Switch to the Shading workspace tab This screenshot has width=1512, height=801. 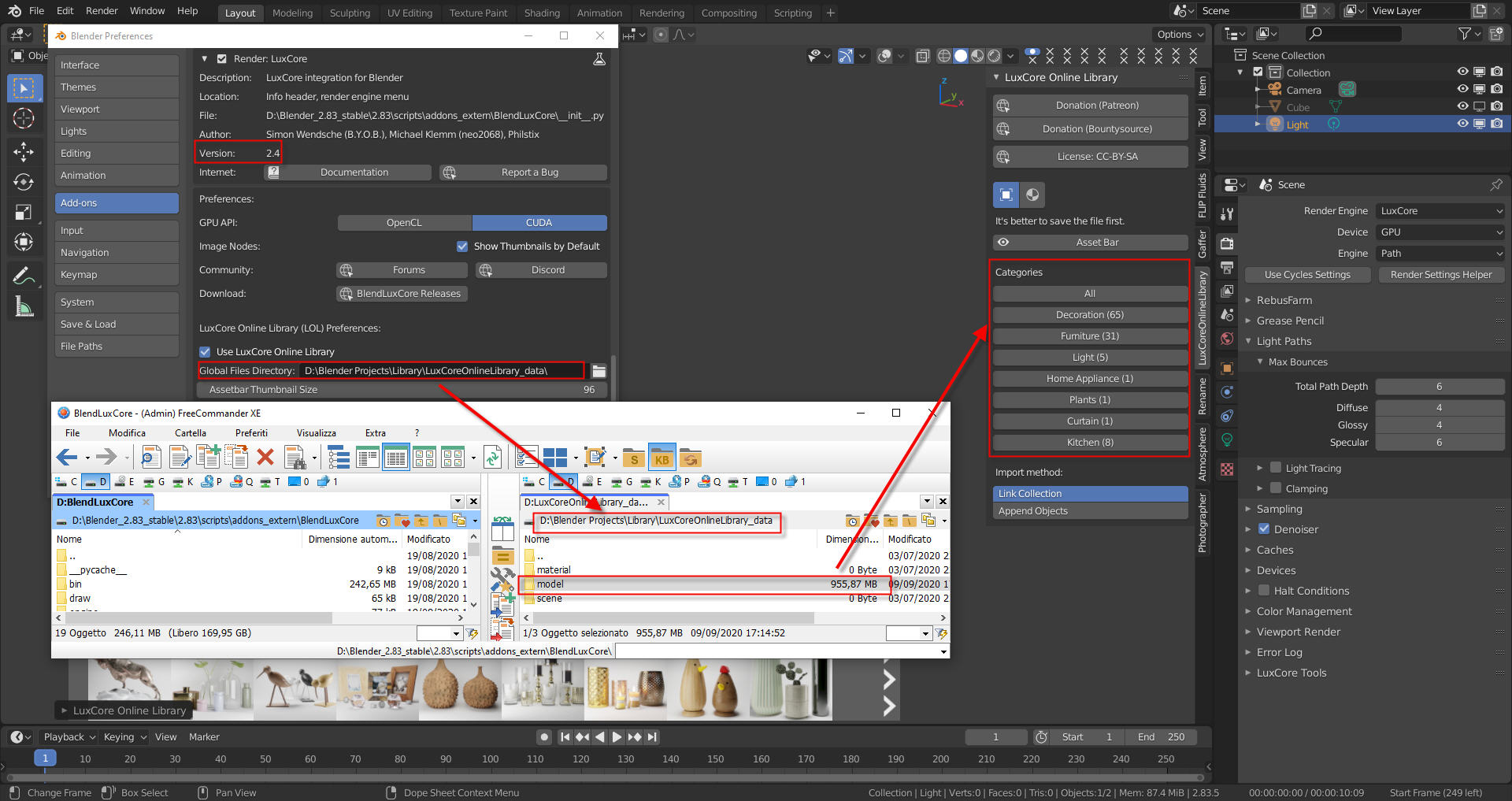click(x=542, y=13)
